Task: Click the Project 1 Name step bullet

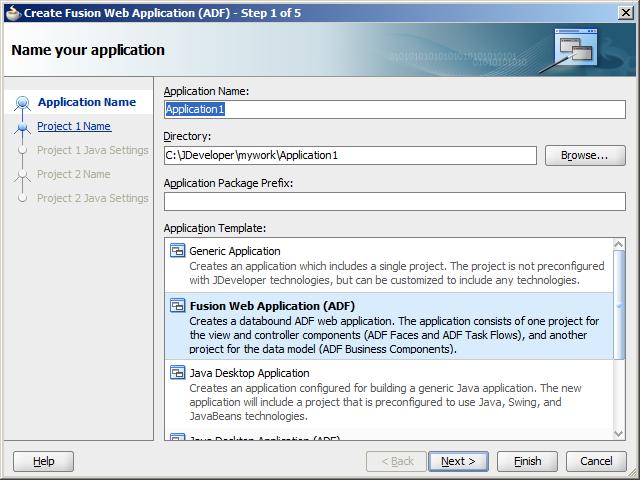Action: (22, 127)
